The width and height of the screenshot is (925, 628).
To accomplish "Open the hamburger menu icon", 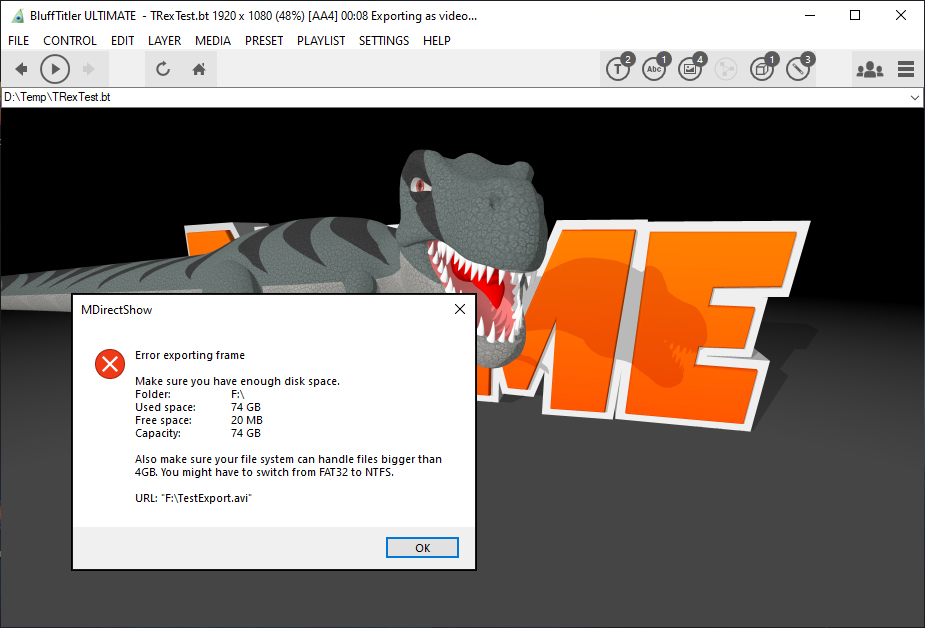I will (x=906, y=69).
